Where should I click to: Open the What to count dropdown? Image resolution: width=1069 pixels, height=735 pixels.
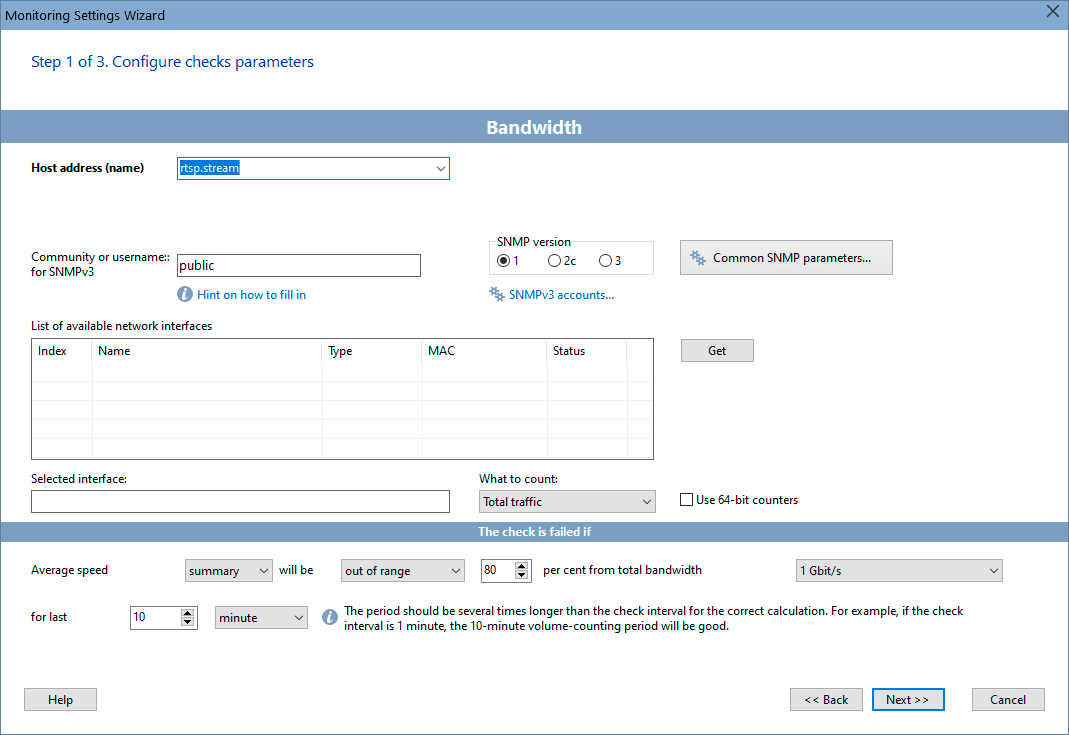click(648, 501)
